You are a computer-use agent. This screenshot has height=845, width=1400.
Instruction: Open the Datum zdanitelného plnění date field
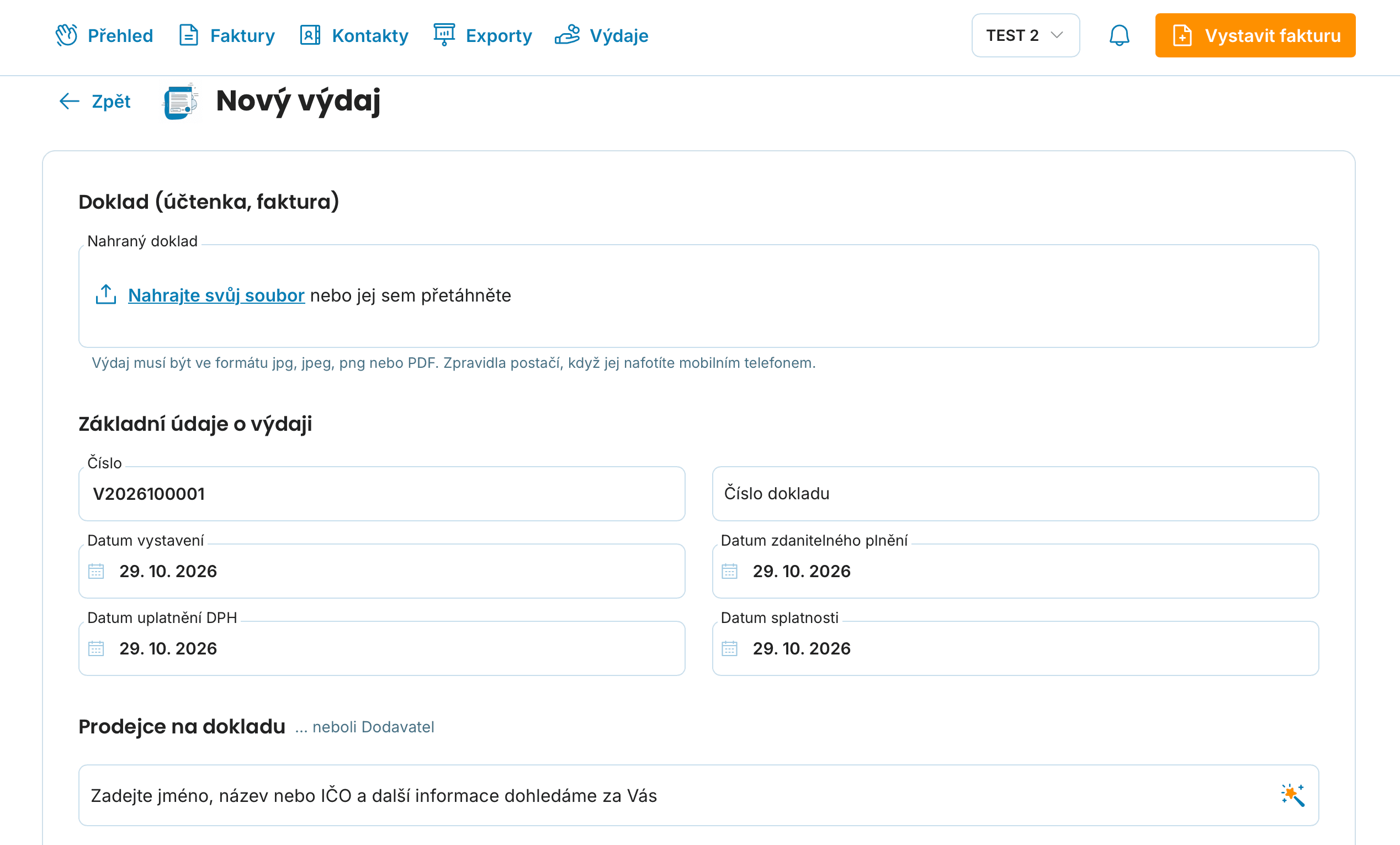pos(1015,571)
